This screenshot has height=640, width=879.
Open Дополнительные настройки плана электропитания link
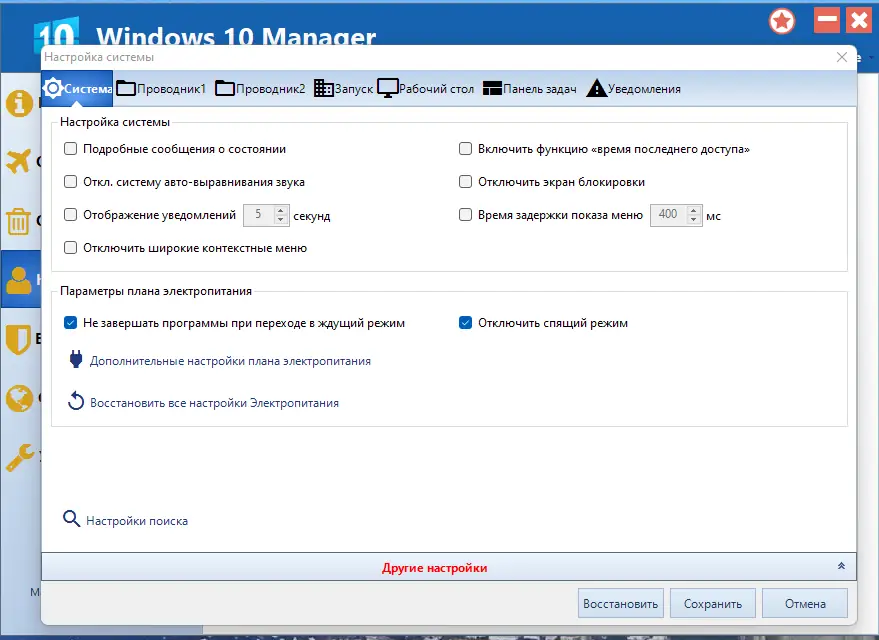pyautogui.click(x=230, y=361)
